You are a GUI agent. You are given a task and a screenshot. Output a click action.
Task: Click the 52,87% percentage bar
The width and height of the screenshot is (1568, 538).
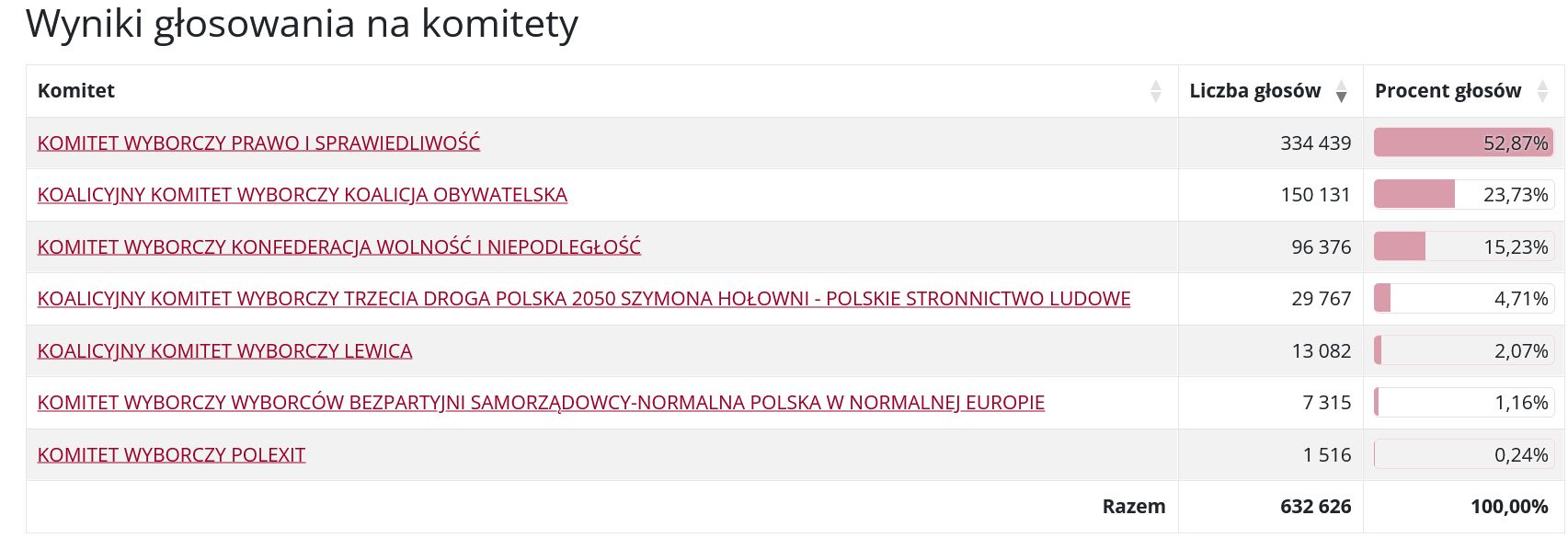pos(1463,143)
